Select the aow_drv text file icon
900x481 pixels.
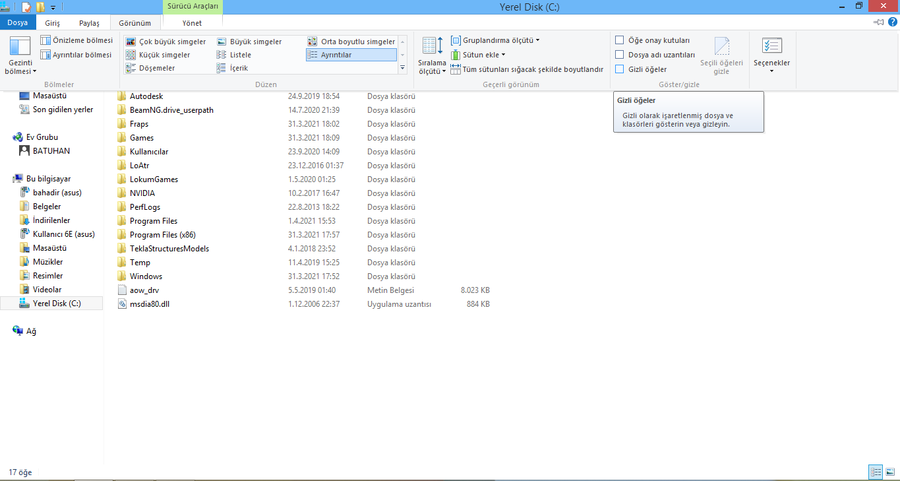click(122, 290)
